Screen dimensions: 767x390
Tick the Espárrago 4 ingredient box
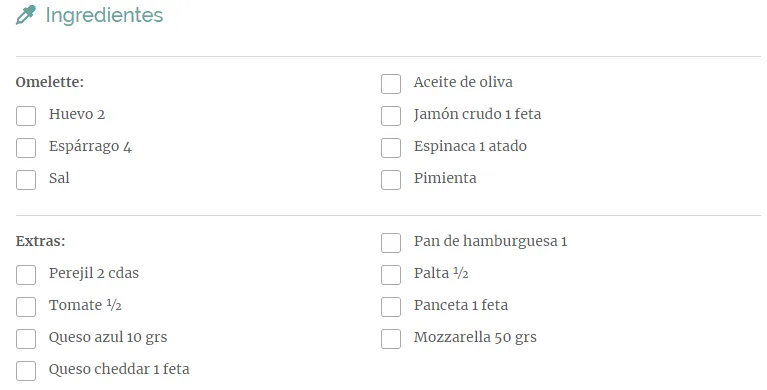26,148
